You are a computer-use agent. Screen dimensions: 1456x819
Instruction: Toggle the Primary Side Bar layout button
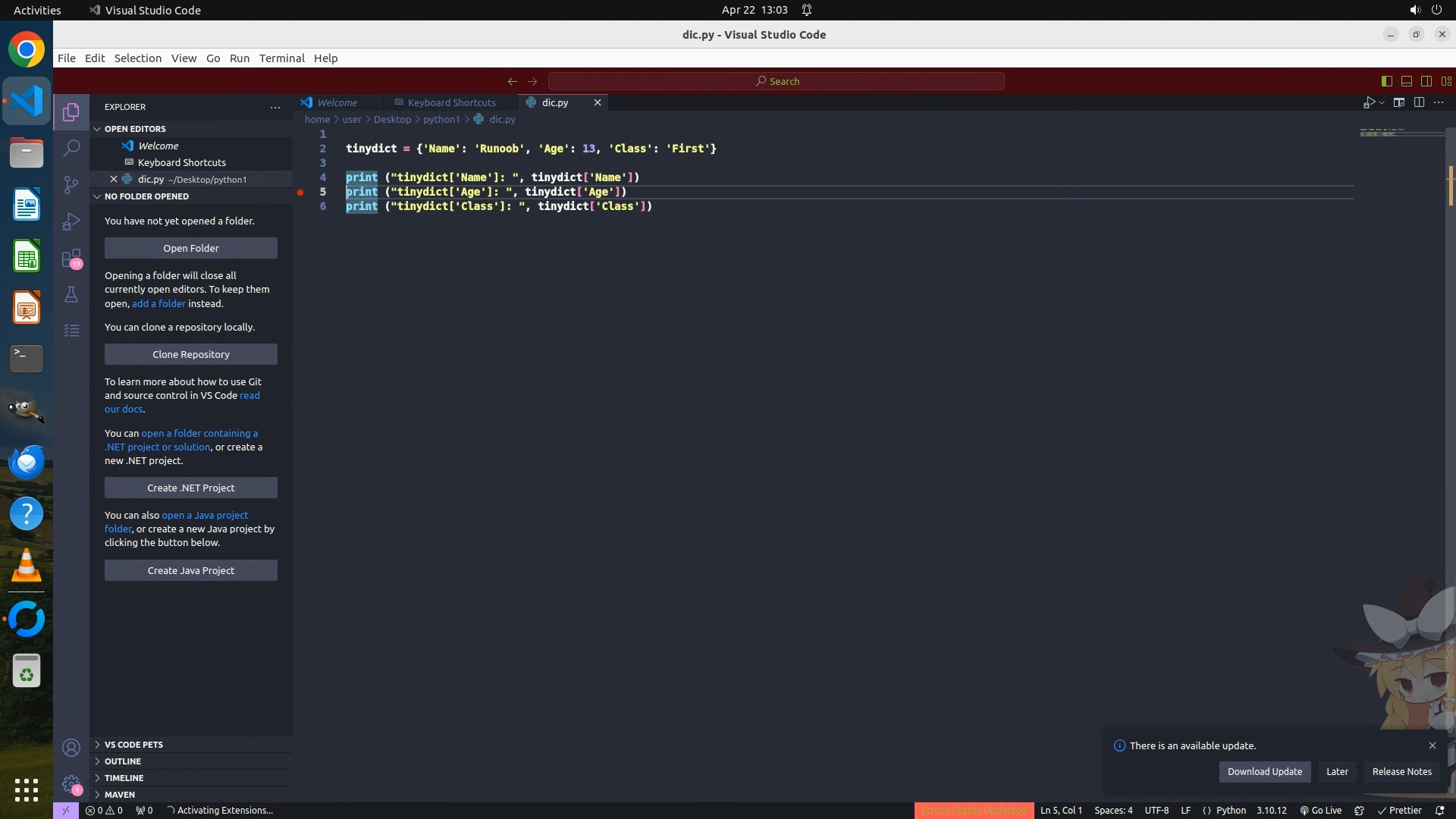coord(1387,81)
